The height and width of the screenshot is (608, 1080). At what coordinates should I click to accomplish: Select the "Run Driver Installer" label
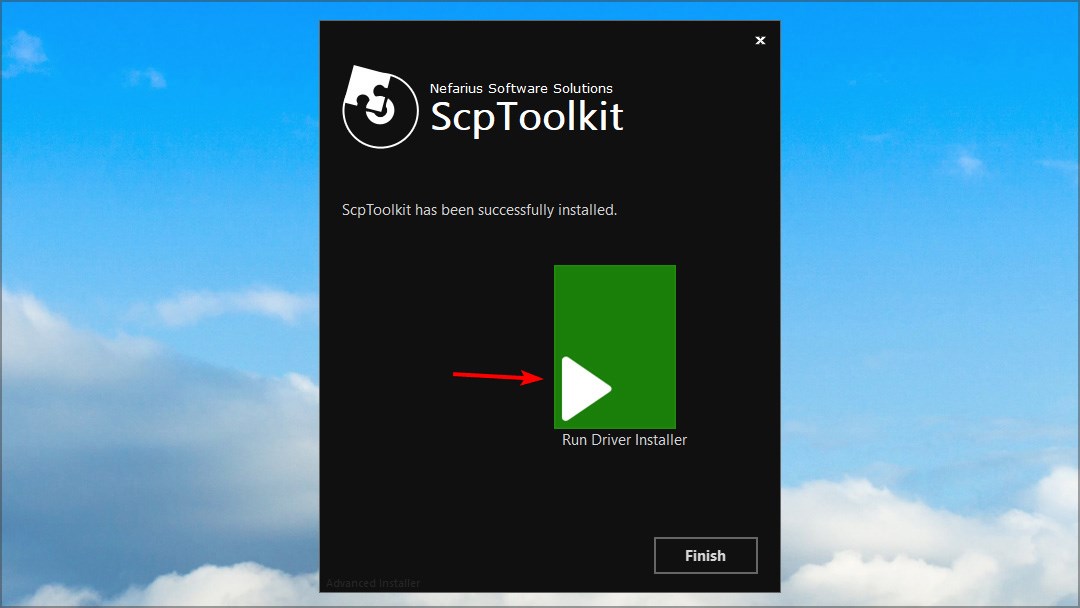pos(624,440)
